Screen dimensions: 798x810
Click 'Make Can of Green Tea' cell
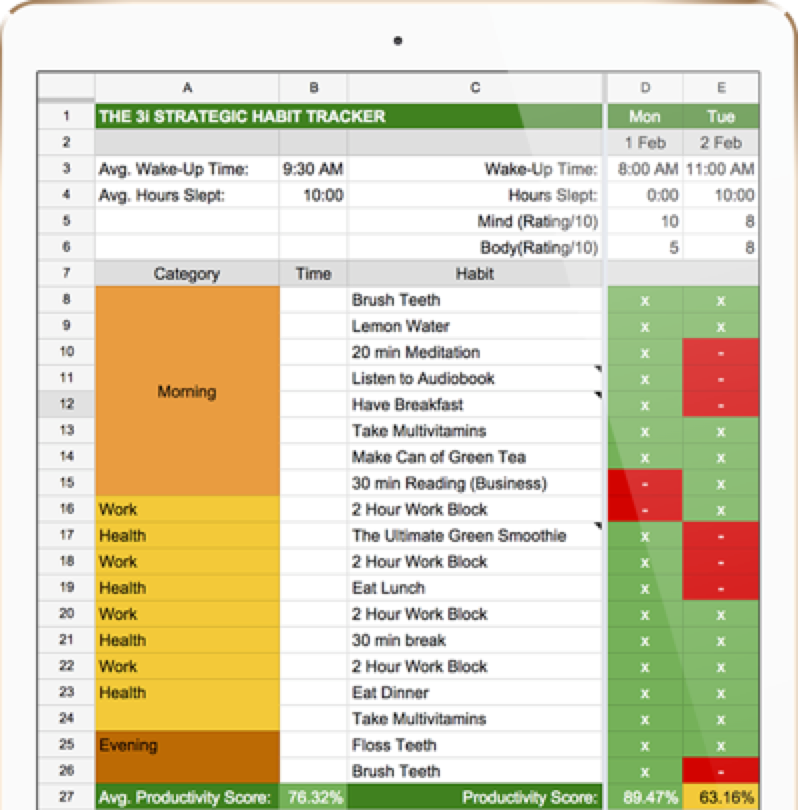tap(475, 457)
